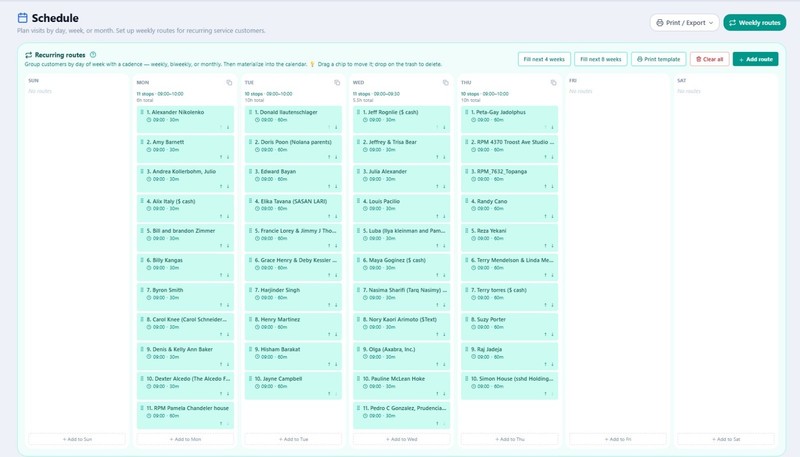Viewport: 800px width, 457px height.
Task: Move Raj Jadeja down with arrow
Action: pyautogui.click(x=553, y=364)
